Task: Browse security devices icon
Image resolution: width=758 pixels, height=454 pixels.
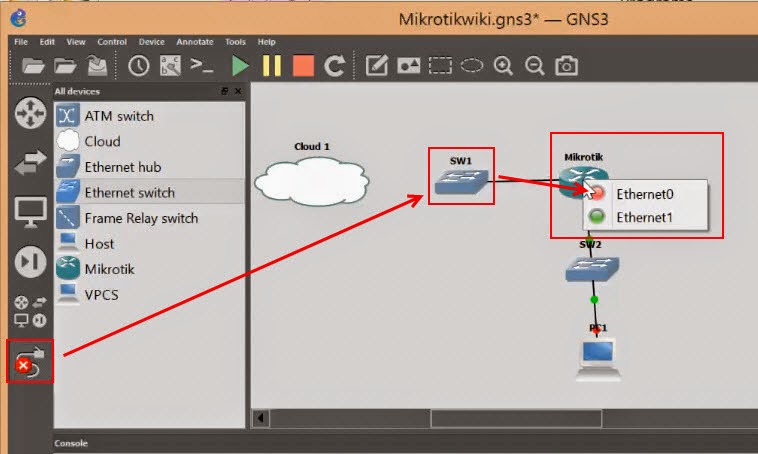Action: coord(30,262)
